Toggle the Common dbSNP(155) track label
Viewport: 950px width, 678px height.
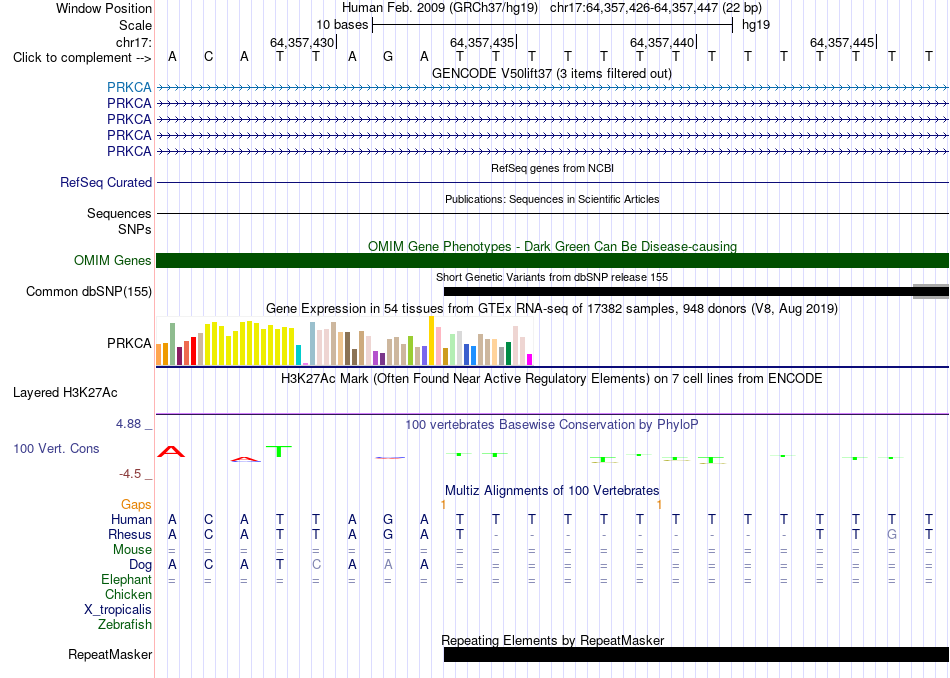[88, 291]
